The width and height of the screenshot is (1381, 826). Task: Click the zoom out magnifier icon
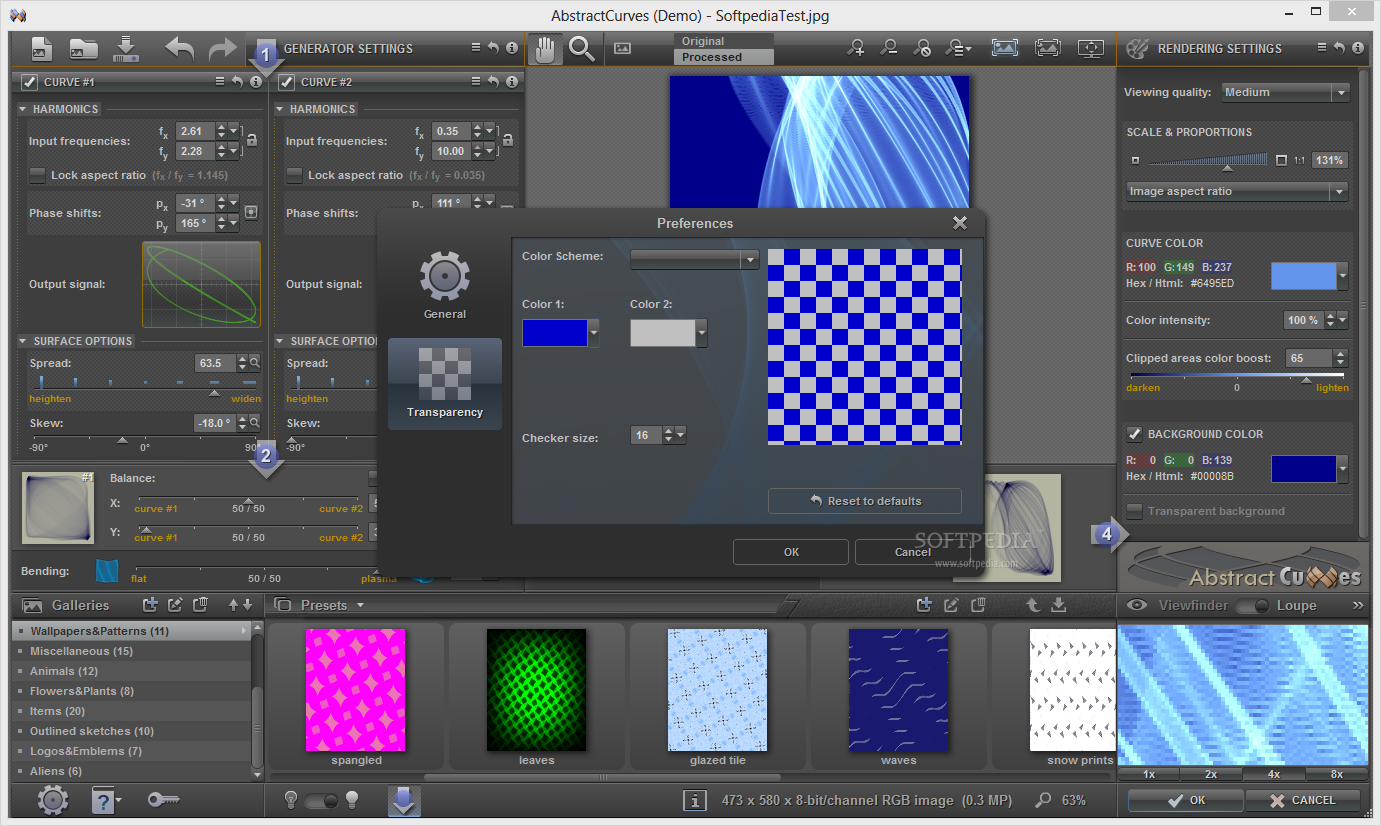(889, 47)
